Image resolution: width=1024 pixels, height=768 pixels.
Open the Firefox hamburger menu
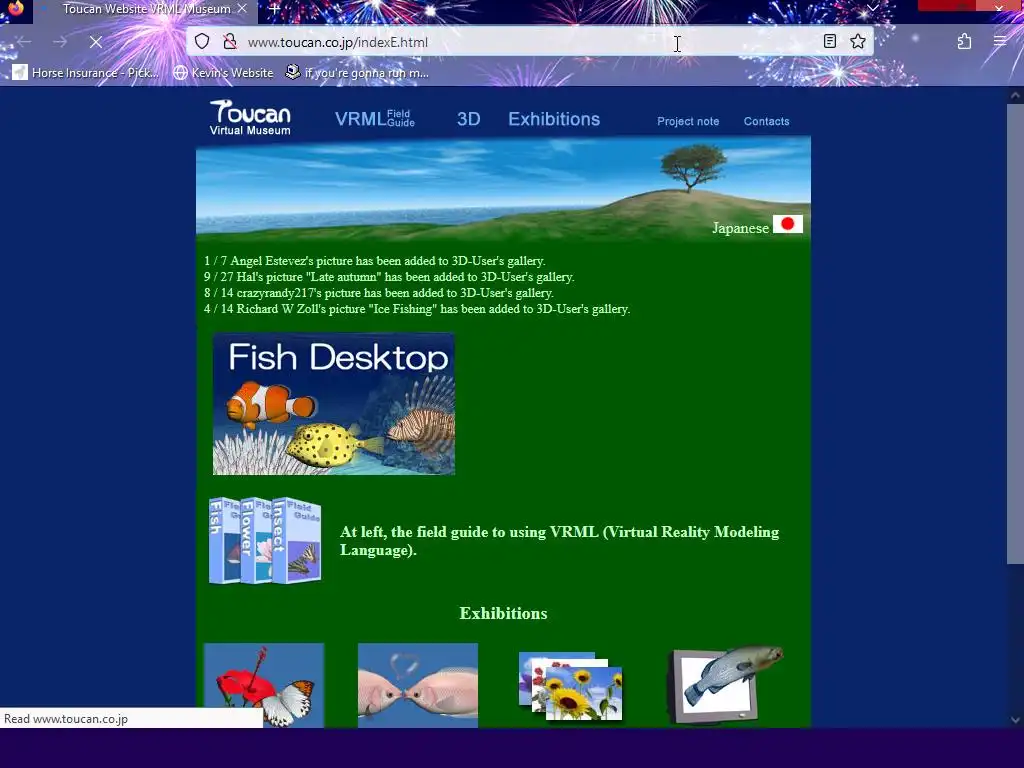pyautogui.click(x=1000, y=42)
